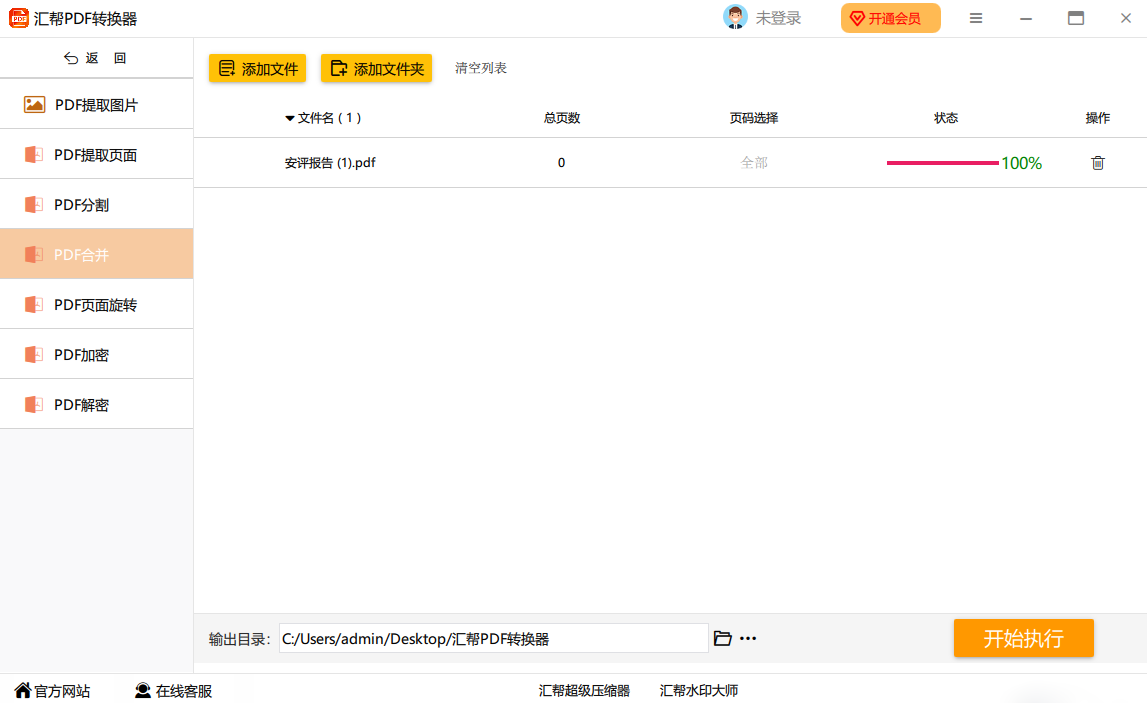The width and height of the screenshot is (1147, 703).
Task: Open the hamburger menu icon
Action: pos(976,18)
